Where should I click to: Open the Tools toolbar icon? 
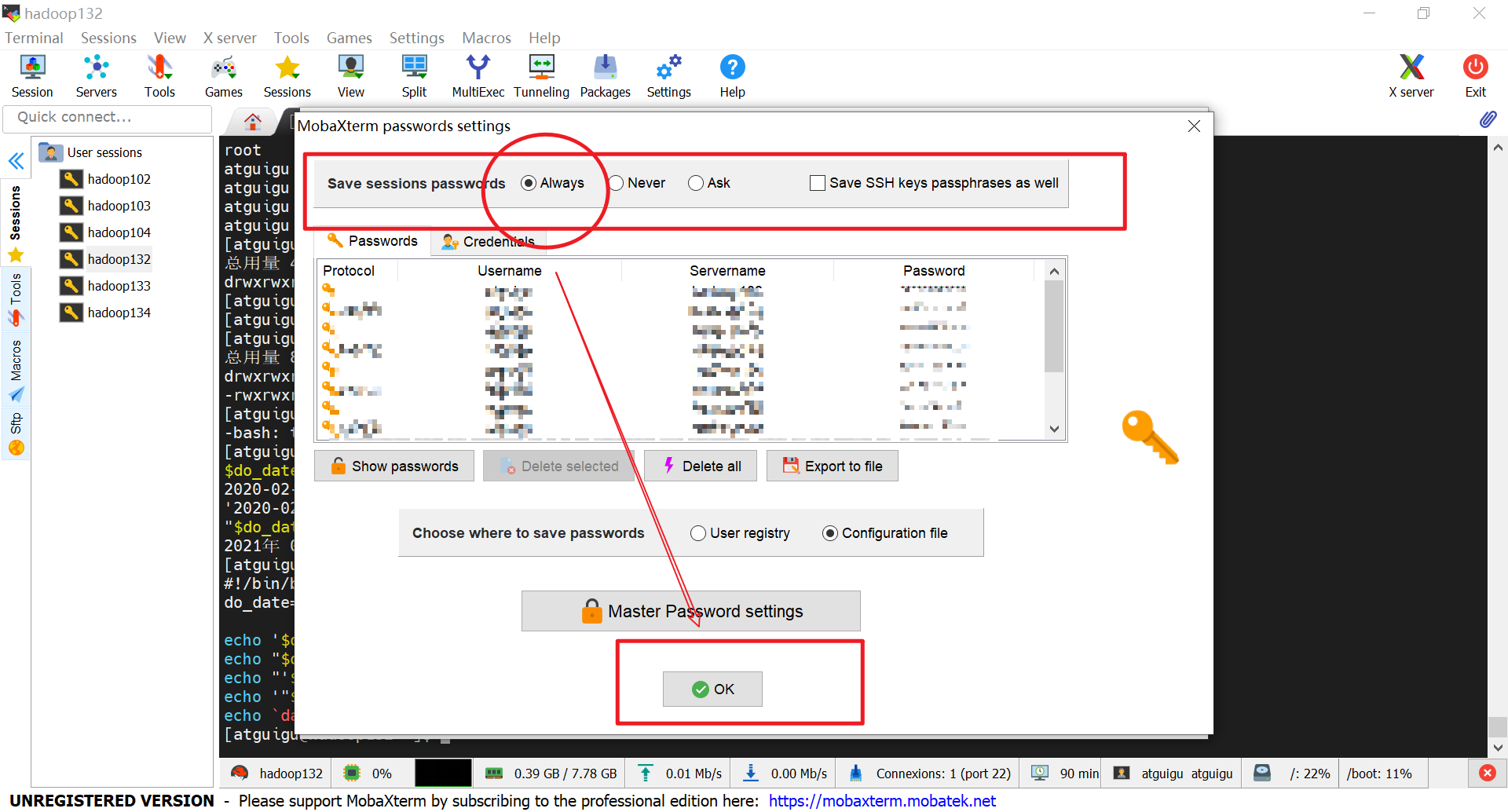(x=159, y=76)
